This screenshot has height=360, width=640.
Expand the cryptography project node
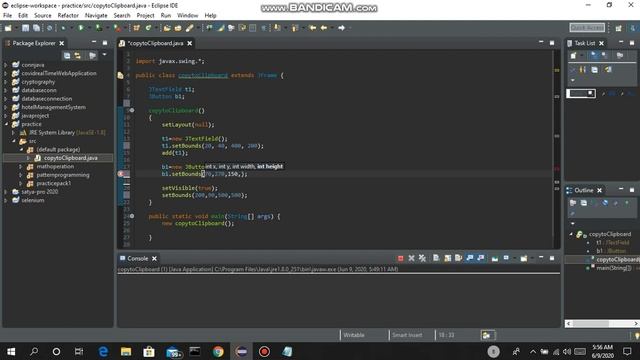6,82
